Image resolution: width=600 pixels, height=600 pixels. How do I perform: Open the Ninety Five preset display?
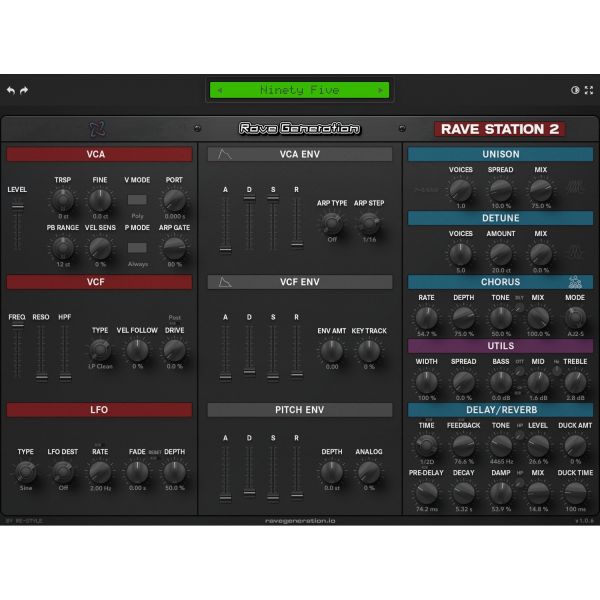point(300,90)
